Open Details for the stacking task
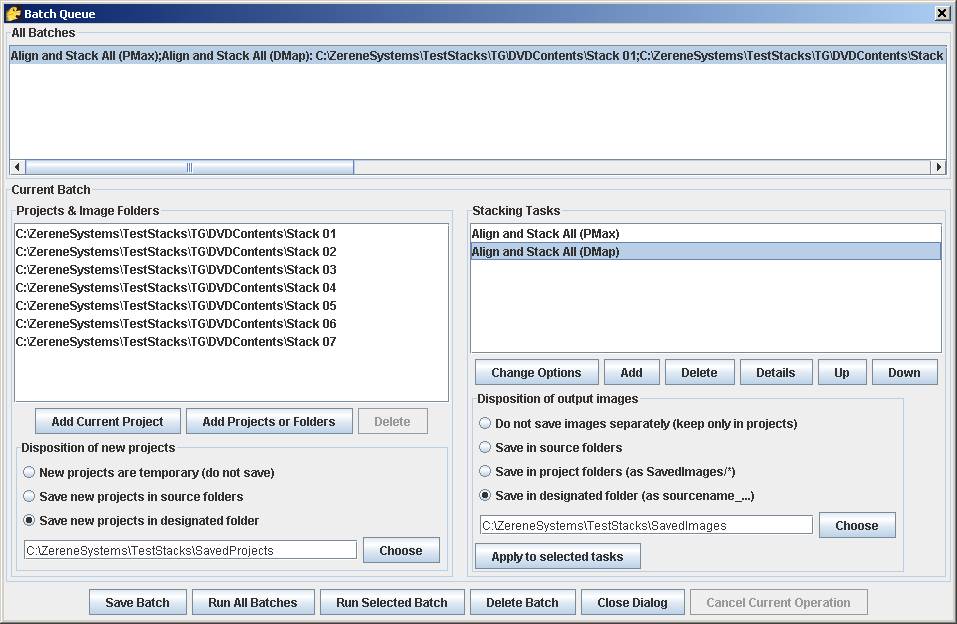Viewport: 957px width, 624px height. [x=776, y=372]
